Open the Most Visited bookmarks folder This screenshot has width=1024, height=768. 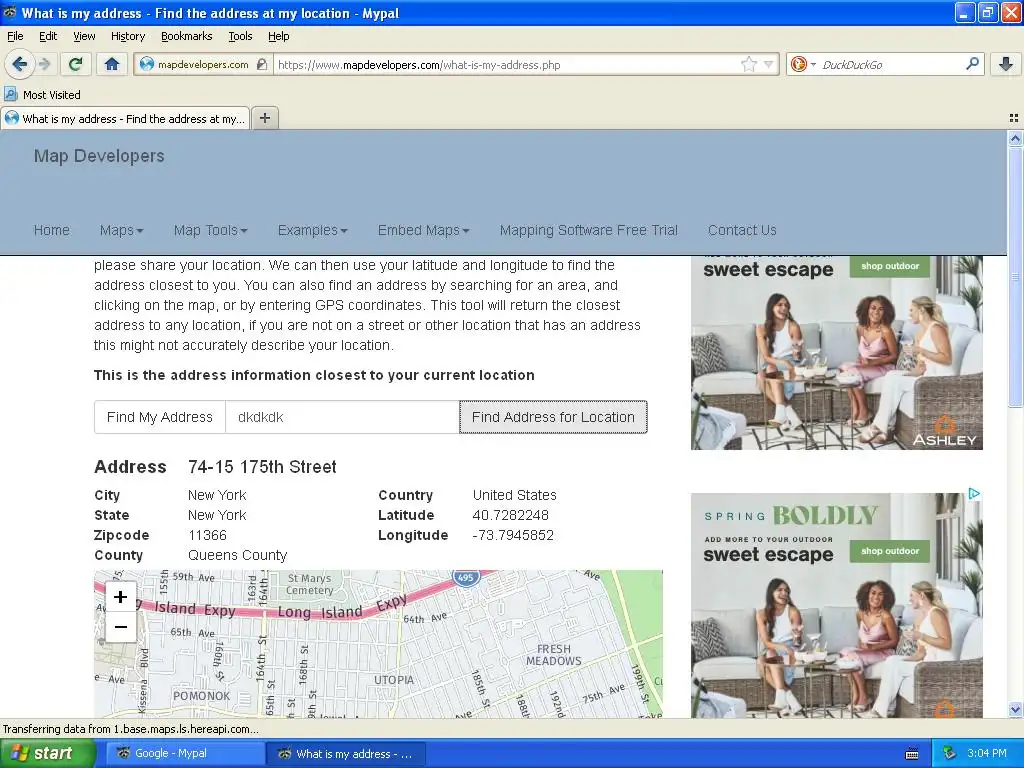pyautogui.click(x=43, y=95)
